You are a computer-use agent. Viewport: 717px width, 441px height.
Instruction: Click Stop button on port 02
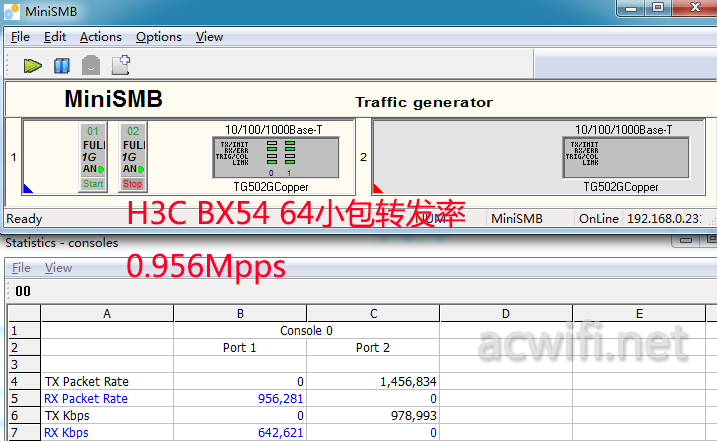pyautogui.click(x=133, y=184)
